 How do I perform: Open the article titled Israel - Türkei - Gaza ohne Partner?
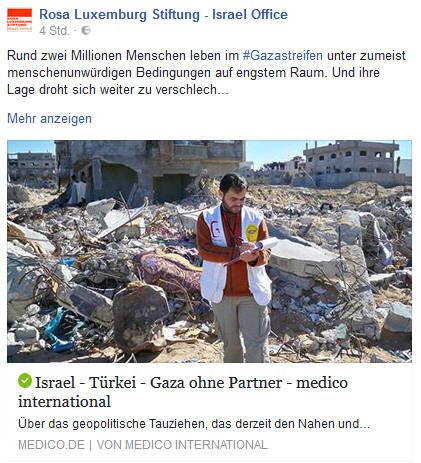point(183,392)
